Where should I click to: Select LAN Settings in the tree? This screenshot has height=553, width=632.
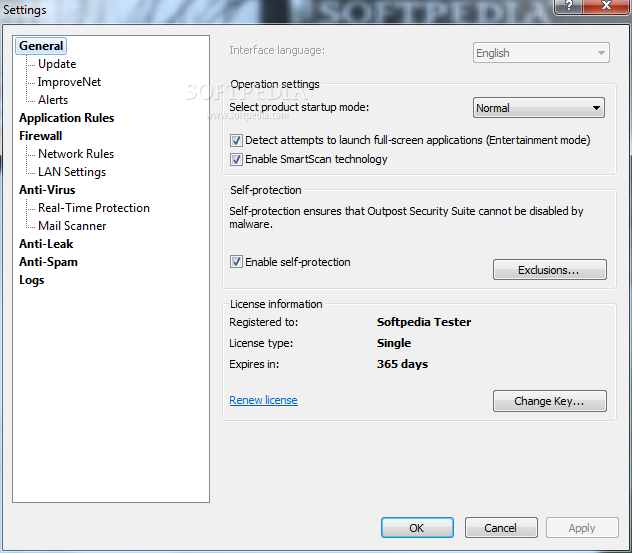pyautogui.click(x=72, y=172)
